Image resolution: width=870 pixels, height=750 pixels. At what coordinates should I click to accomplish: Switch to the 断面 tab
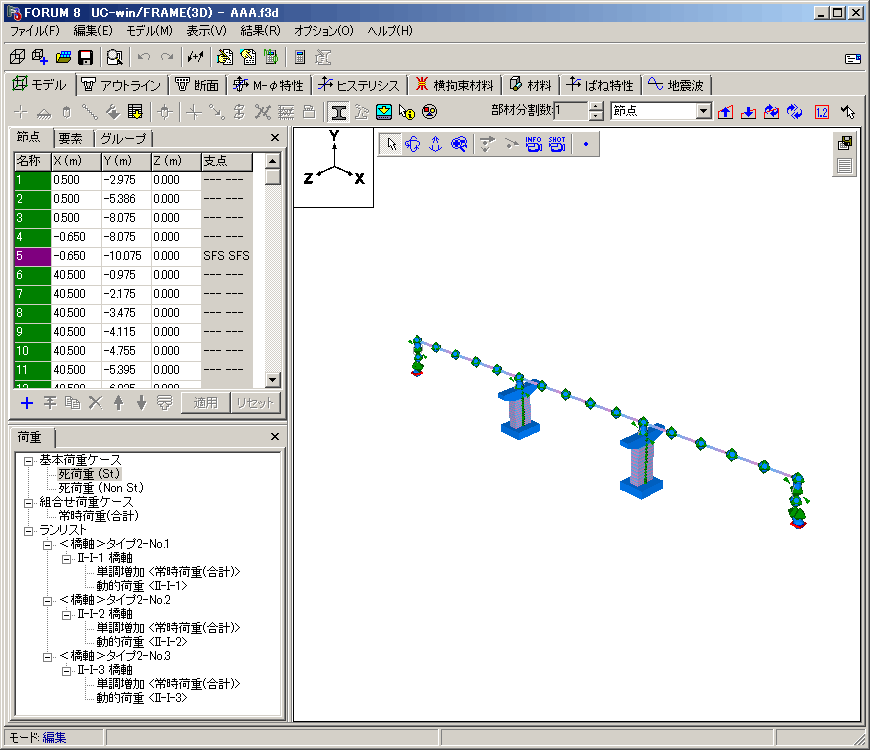[x=197, y=85]
